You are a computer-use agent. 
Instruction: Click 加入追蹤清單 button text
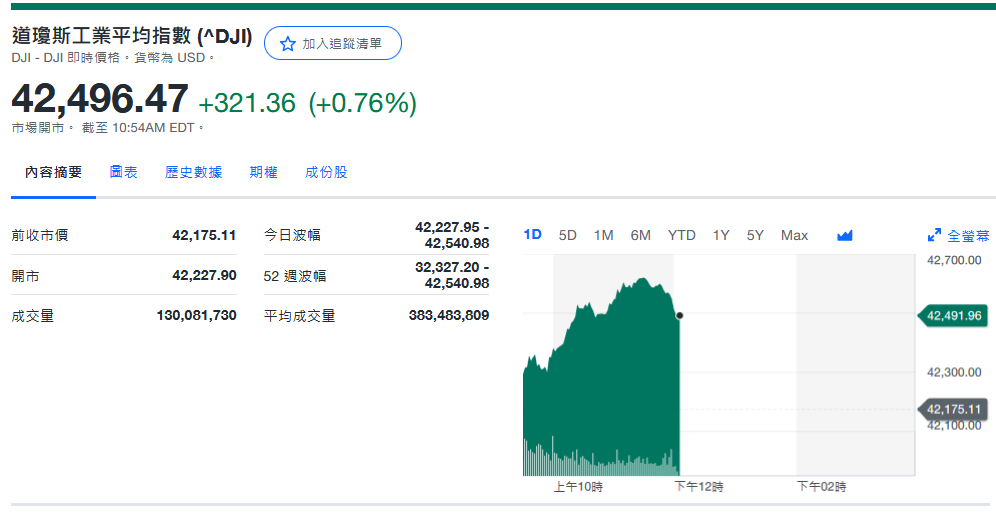[342, 44]
